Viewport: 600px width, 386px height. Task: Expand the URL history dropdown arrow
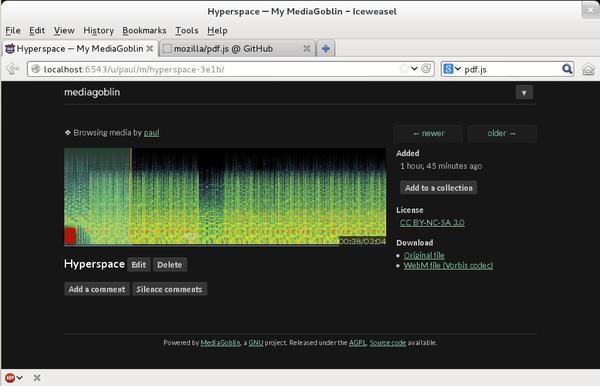pos(414,69)
